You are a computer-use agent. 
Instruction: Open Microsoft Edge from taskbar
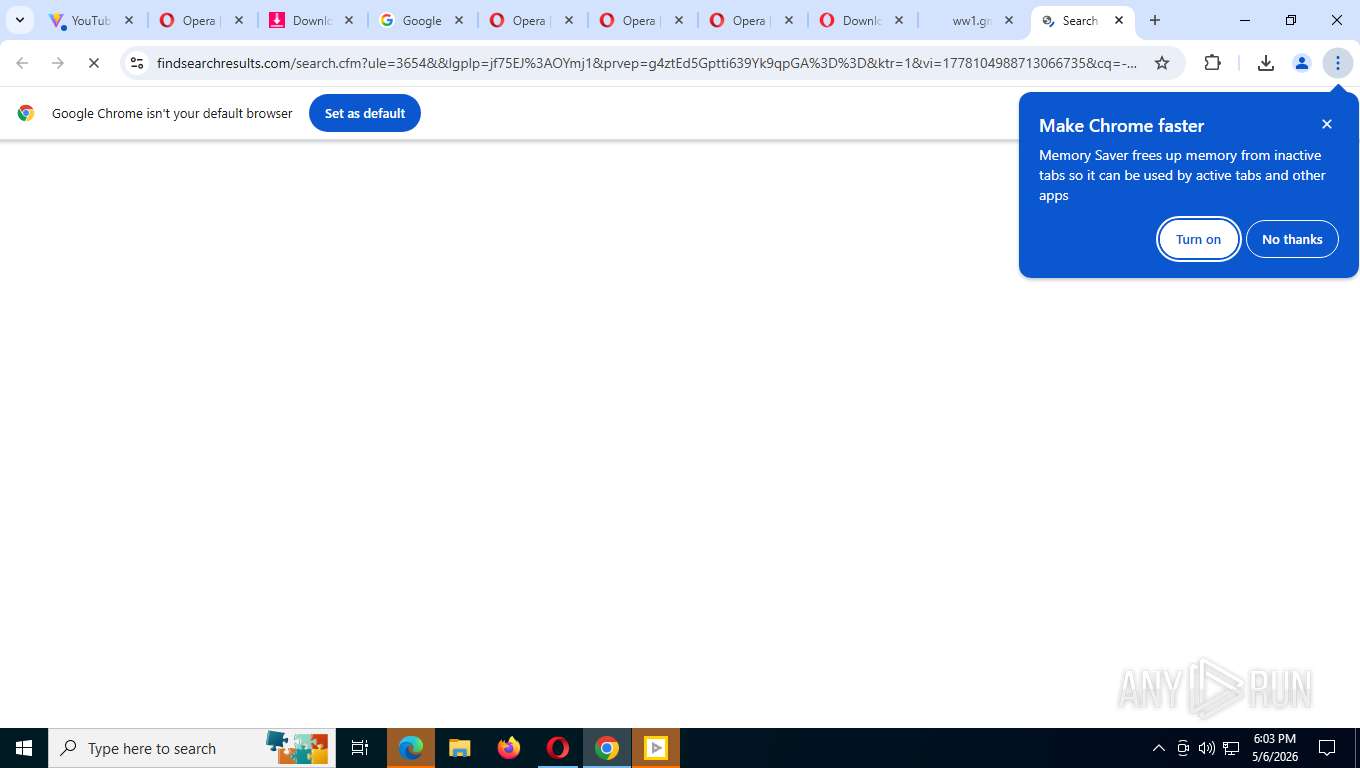[411, 748]
